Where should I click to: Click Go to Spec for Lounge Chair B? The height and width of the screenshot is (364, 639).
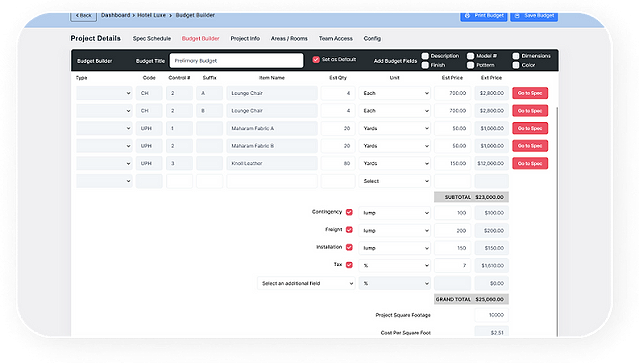coord(530,110)
